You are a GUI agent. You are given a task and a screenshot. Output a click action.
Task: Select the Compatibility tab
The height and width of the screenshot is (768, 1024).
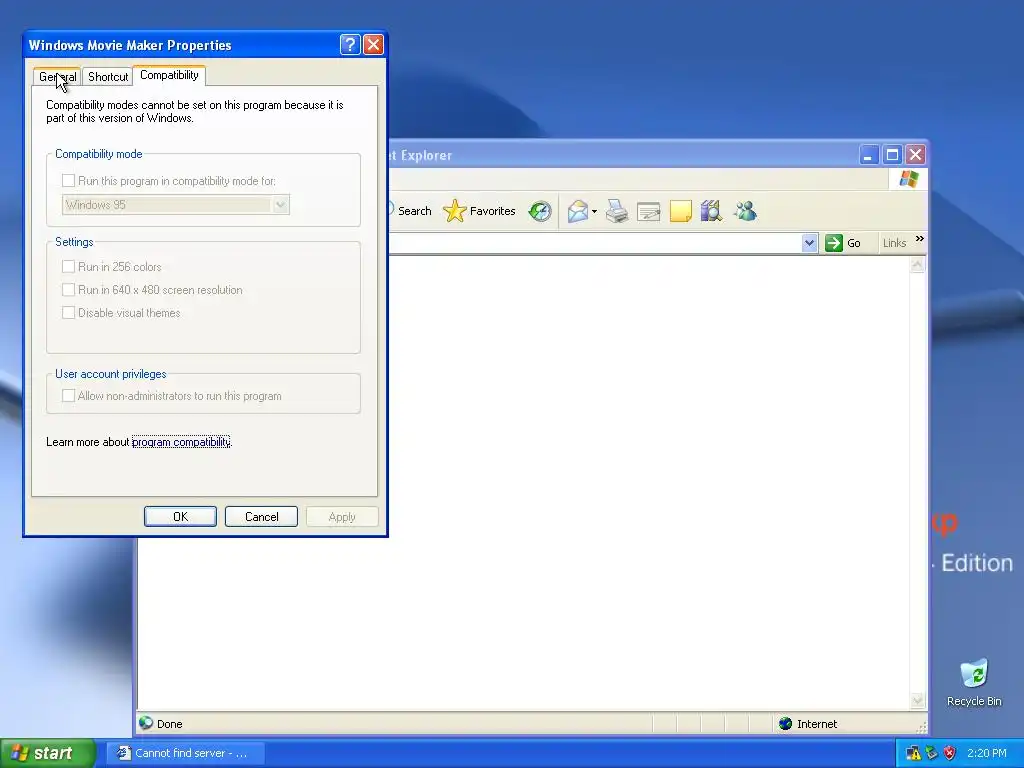pyautogui.click(x=169, y=75)
